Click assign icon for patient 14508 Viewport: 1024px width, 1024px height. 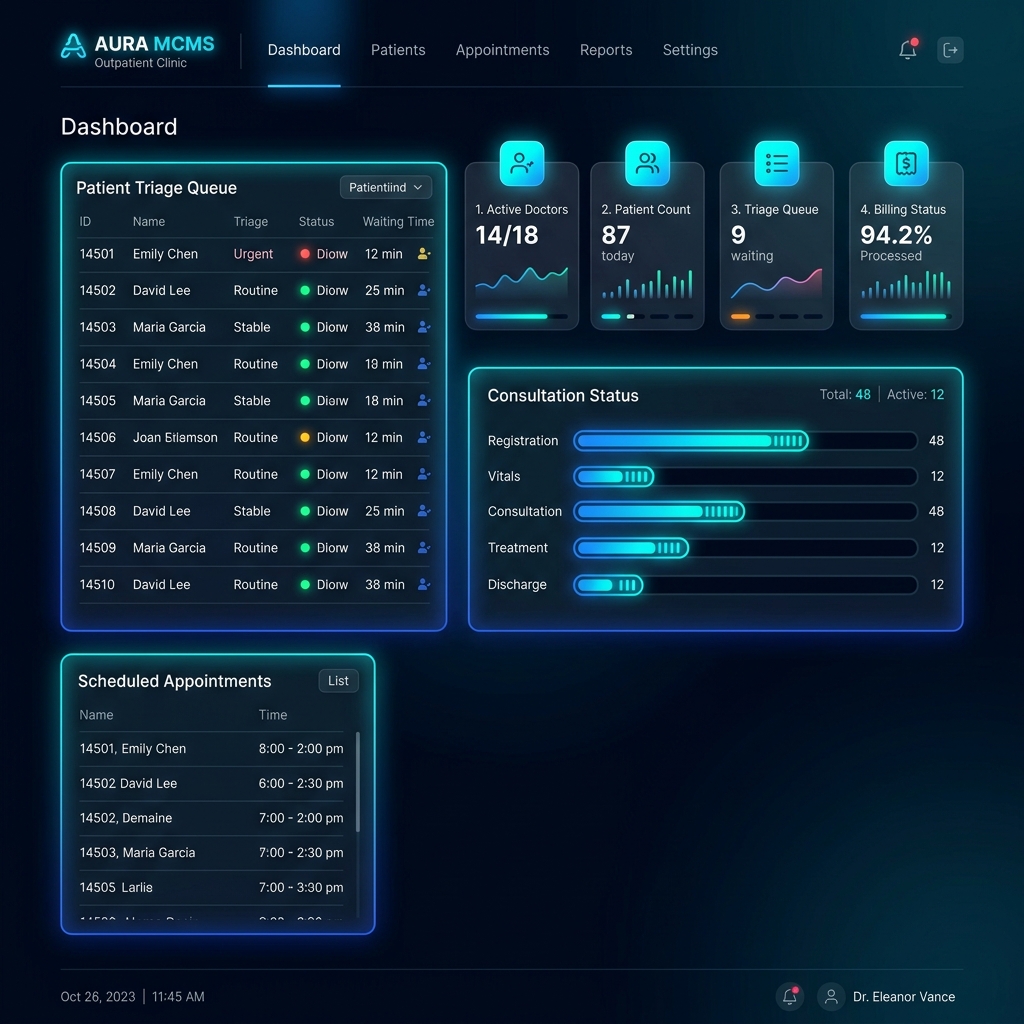[424, 511]
